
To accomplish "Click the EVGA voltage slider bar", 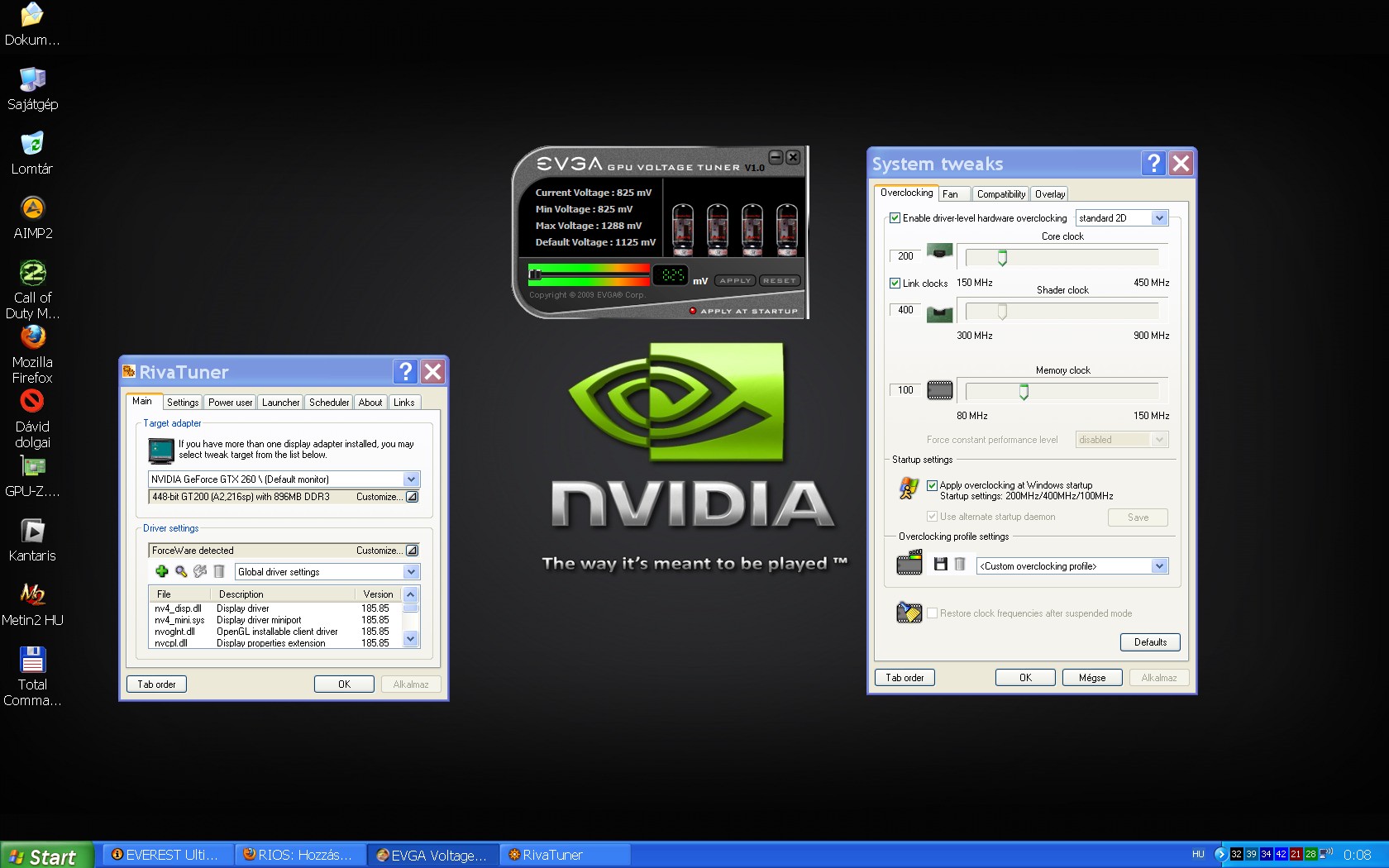I will pyautogui.click(x=589, y=274).
